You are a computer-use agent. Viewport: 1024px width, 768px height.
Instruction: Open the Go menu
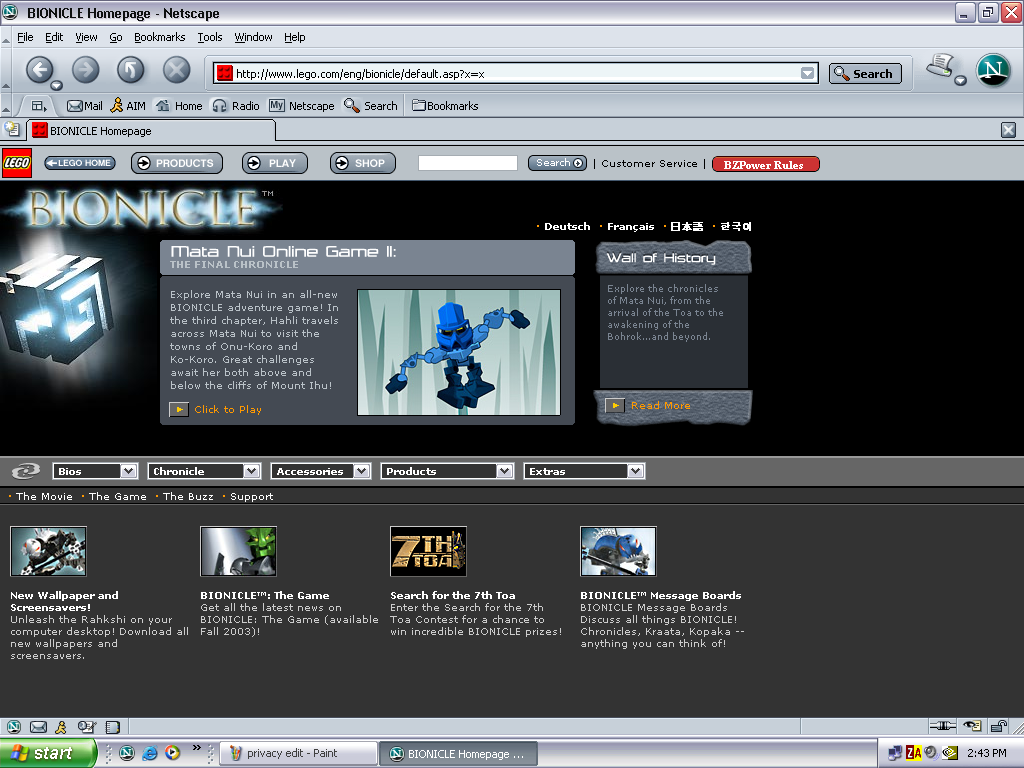tap(116, 37)
